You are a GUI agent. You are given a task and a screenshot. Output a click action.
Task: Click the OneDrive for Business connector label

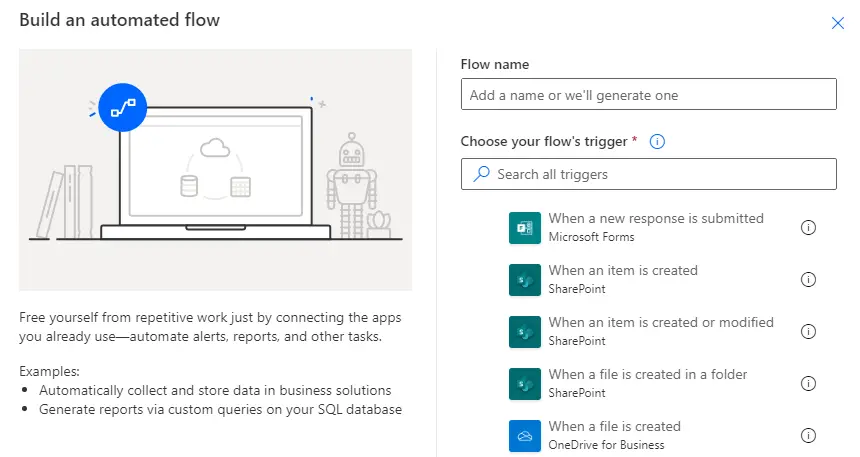tap(606, 445)
